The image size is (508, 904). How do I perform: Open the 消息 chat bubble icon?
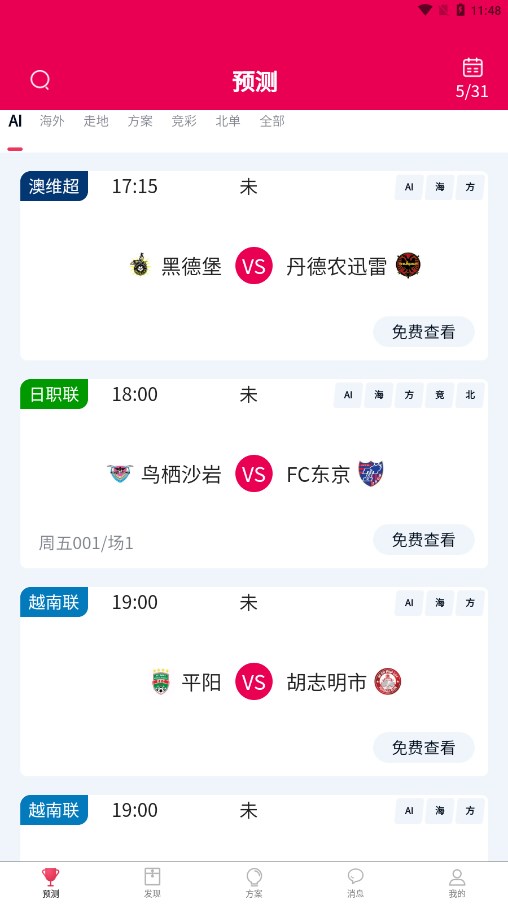coord(355,877)
